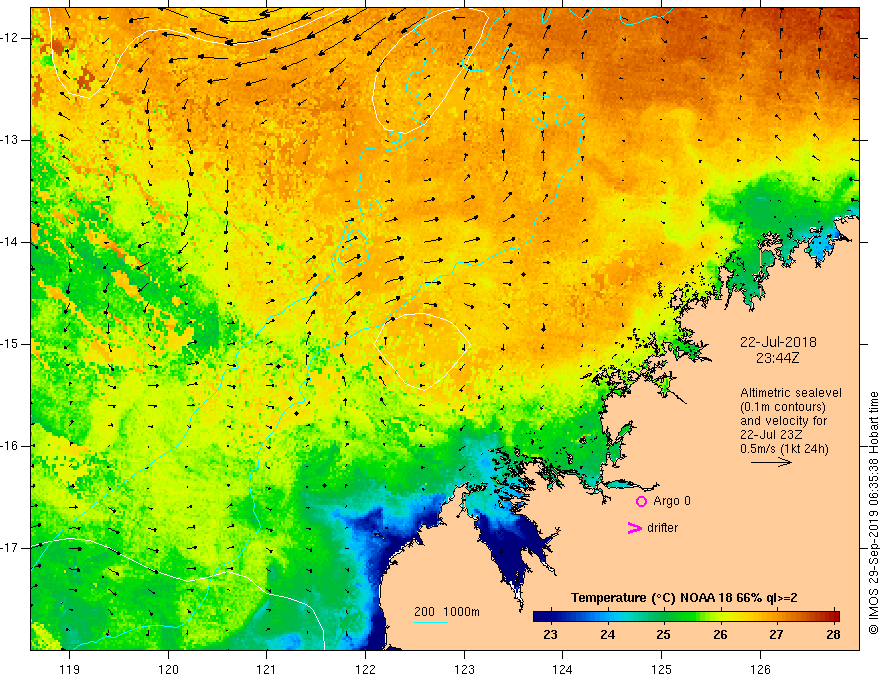Click the '22-Jul 23Z' legend line
This screenshot has width=880, height=680.
point(771,435)
